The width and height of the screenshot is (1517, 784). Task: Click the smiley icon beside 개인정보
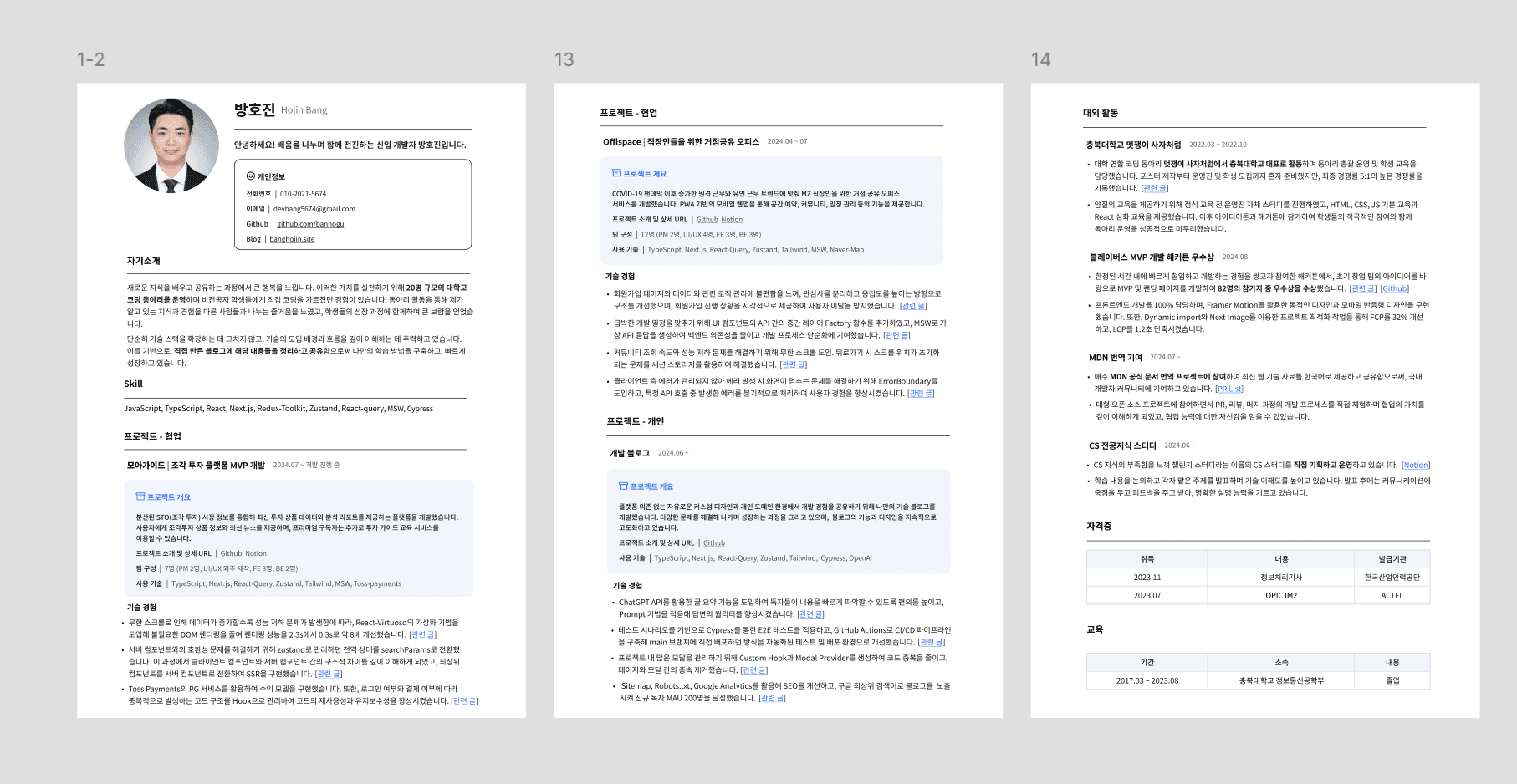250,176
